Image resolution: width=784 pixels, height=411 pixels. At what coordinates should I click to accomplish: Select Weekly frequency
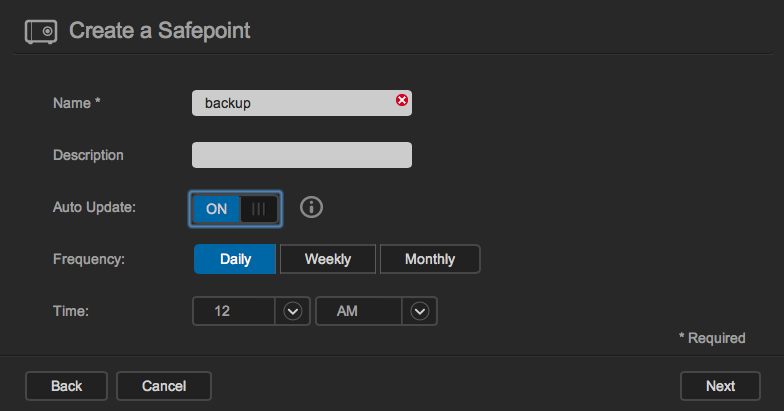(328, 259)
